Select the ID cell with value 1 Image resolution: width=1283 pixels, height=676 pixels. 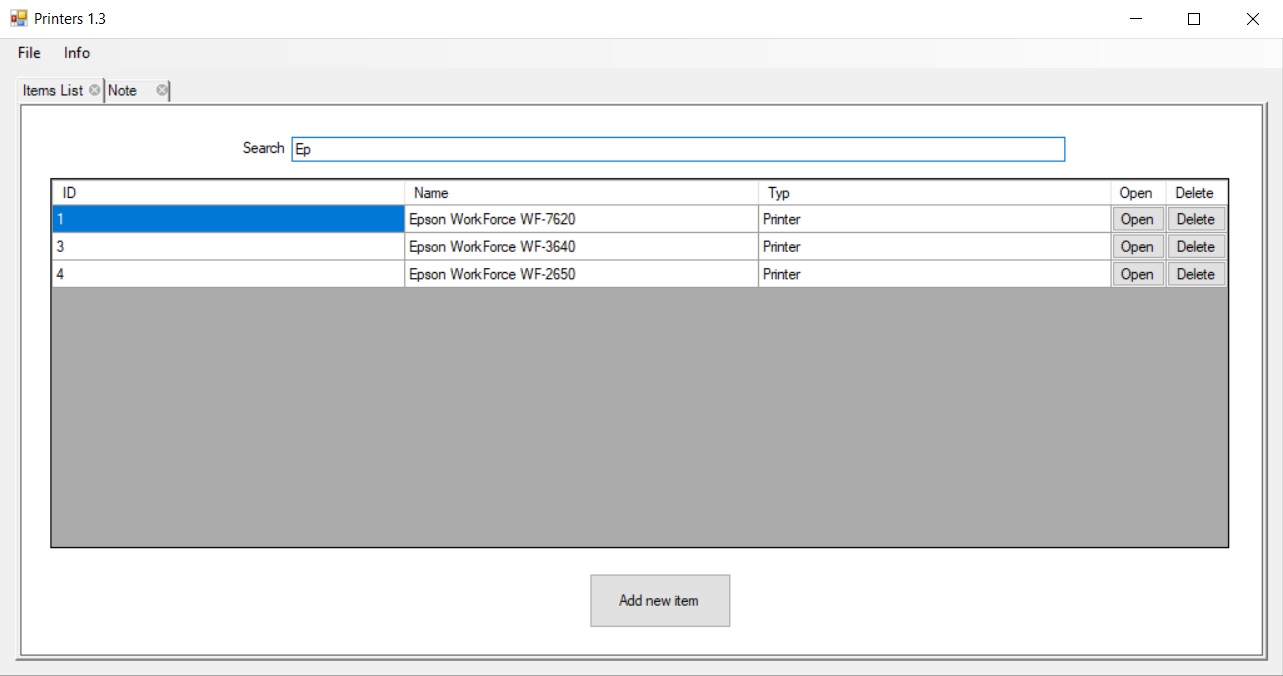(228, 219)
